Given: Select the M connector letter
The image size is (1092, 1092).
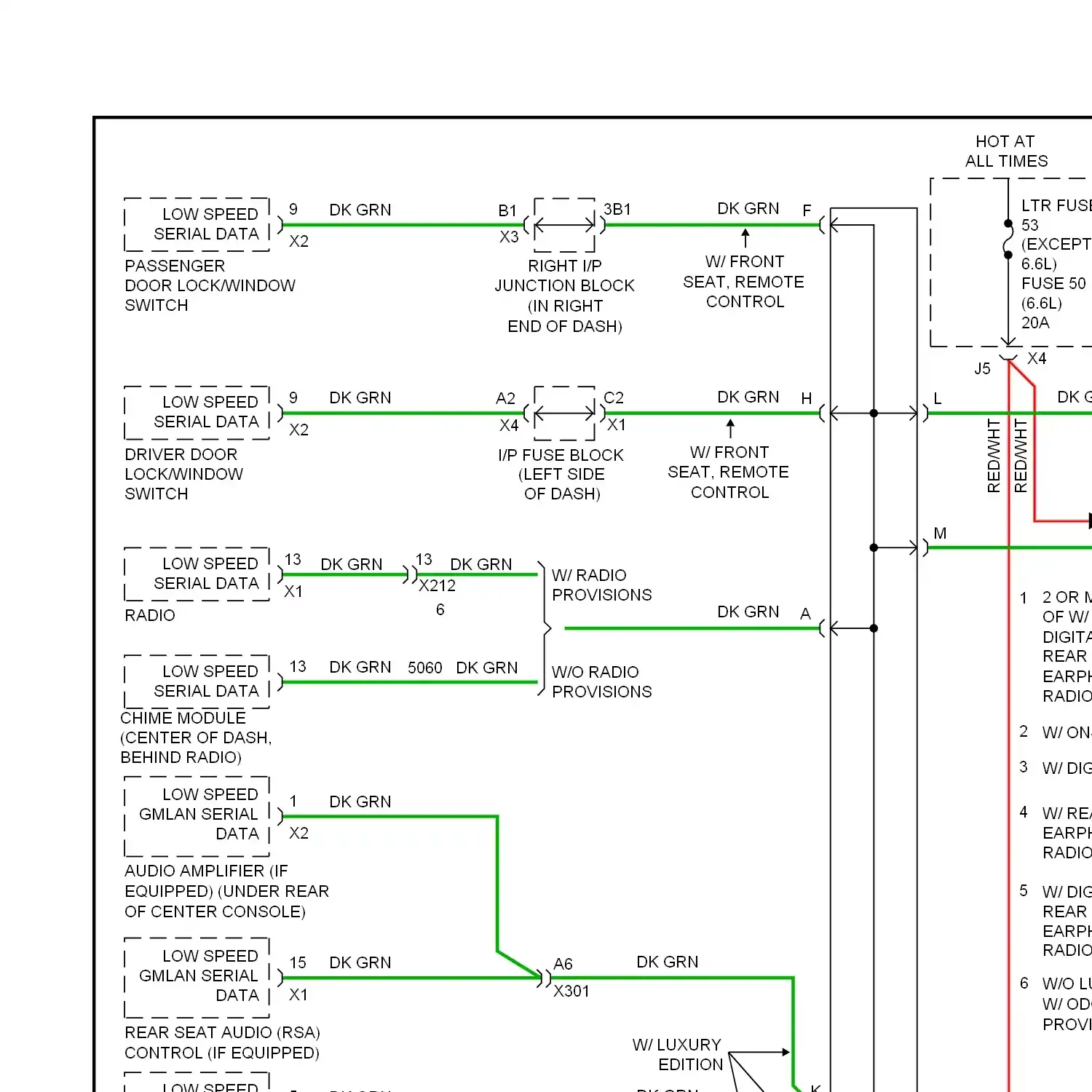Looking at the screenshot, I should (x=940, y=534).
